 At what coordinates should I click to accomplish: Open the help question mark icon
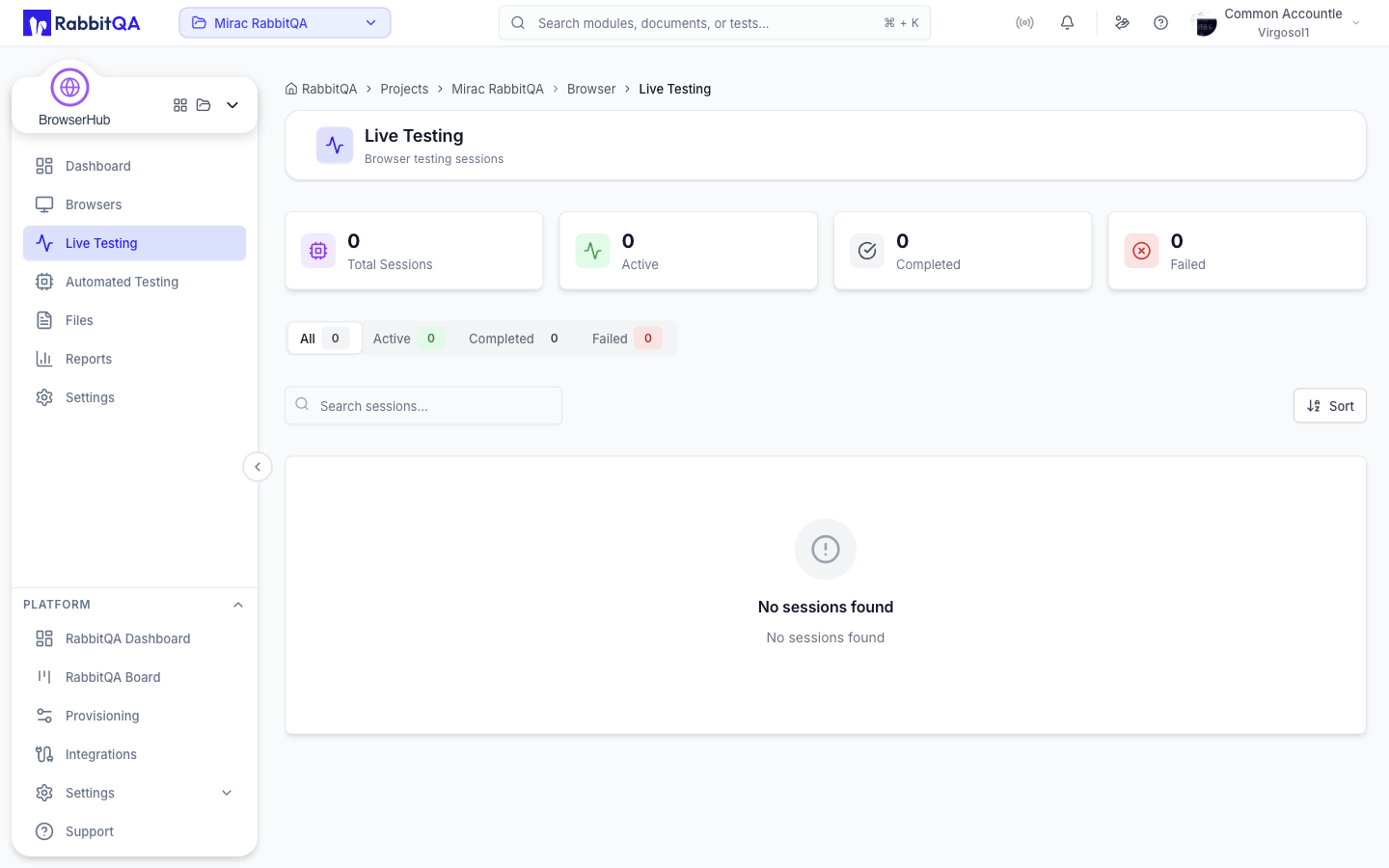tap(1160, 23)
